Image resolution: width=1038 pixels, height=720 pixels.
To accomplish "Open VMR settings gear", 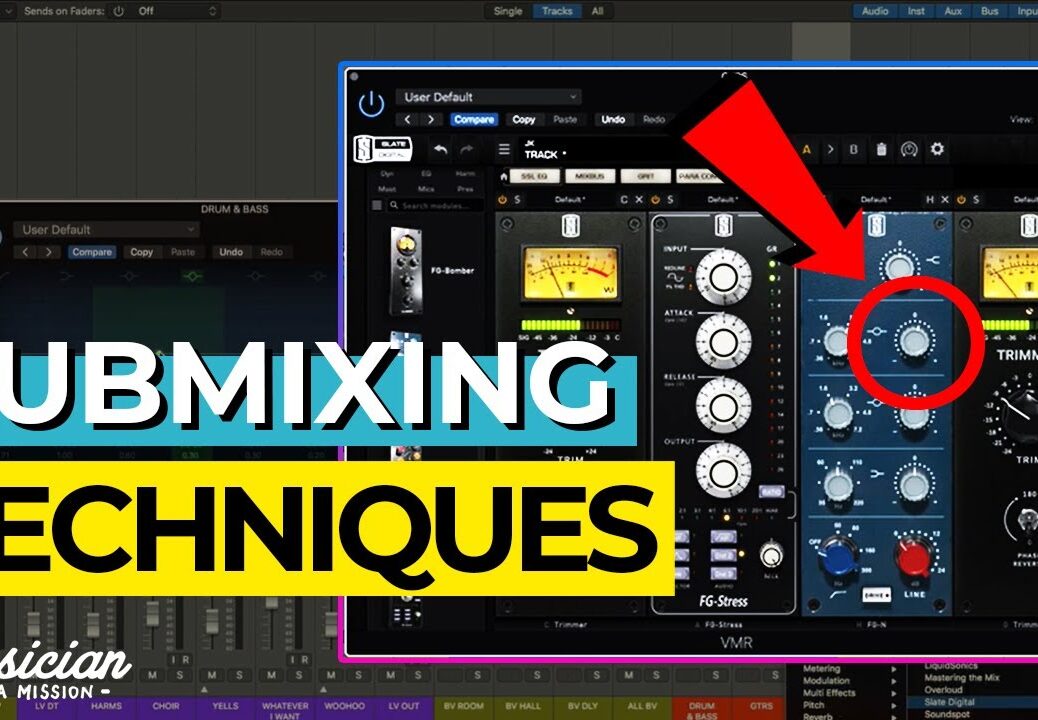I will point(937,149).
